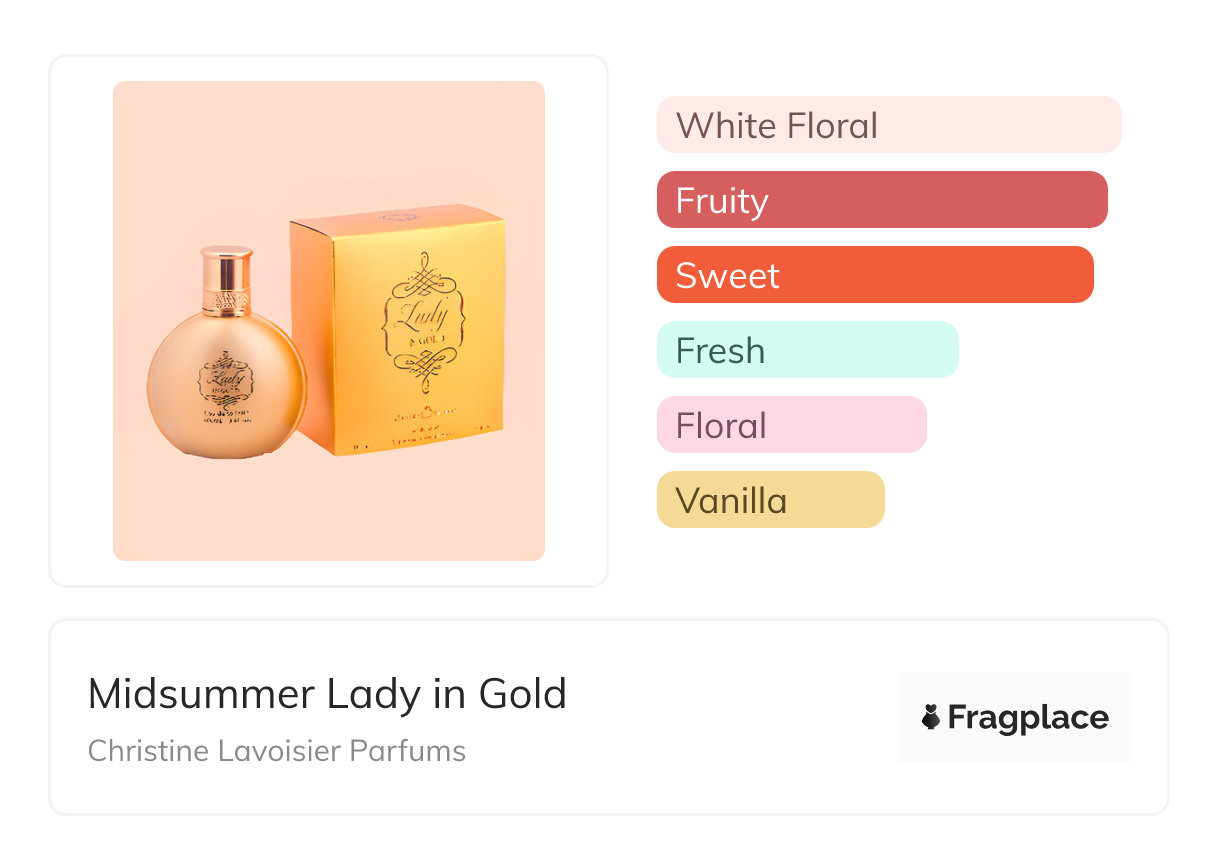
Task: Click the top flap of the gold box
Action: click(400, 215)
